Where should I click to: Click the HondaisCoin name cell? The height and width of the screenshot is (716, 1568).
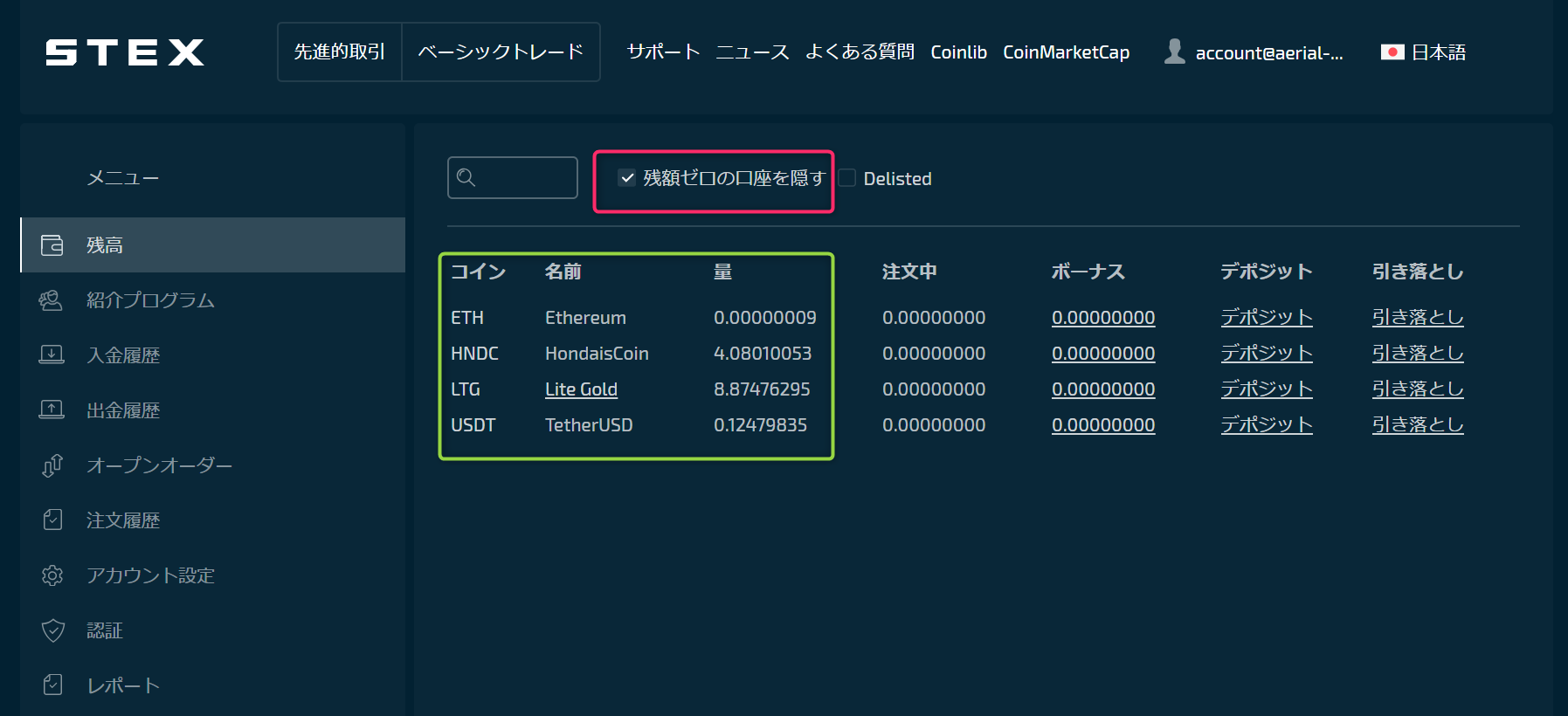597,354
